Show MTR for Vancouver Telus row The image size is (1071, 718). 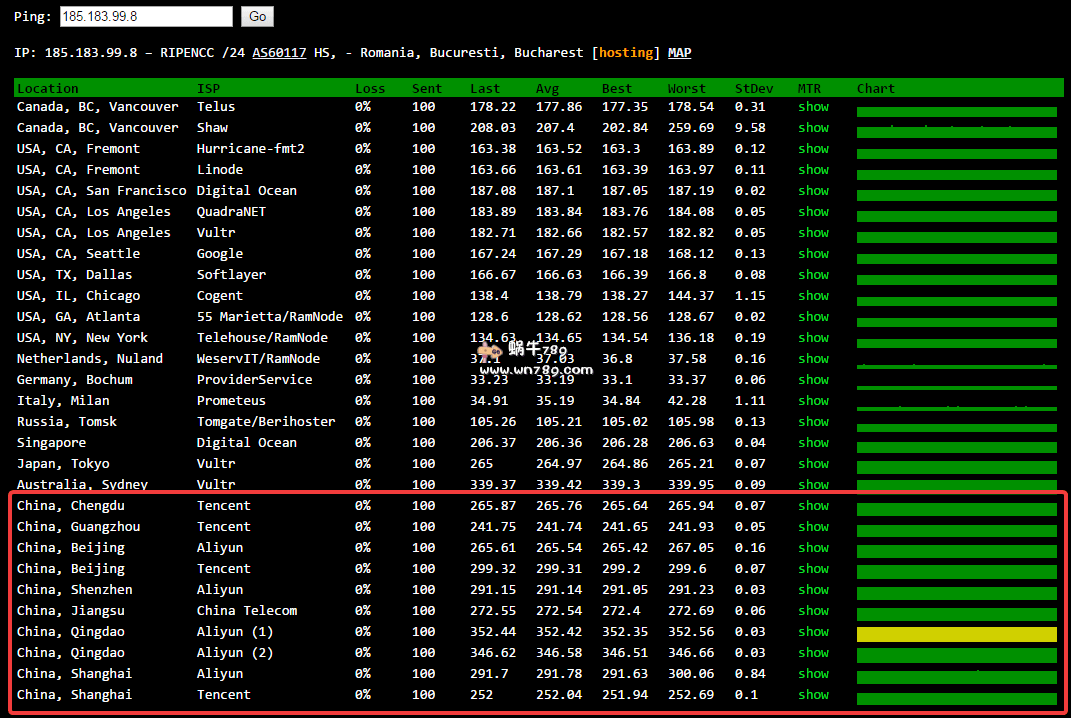pyautogui.click(x=813, y=107)
